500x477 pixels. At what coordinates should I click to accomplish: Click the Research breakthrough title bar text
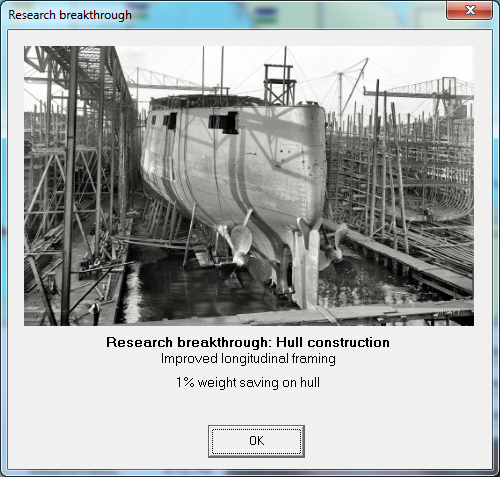coord(70,15)
